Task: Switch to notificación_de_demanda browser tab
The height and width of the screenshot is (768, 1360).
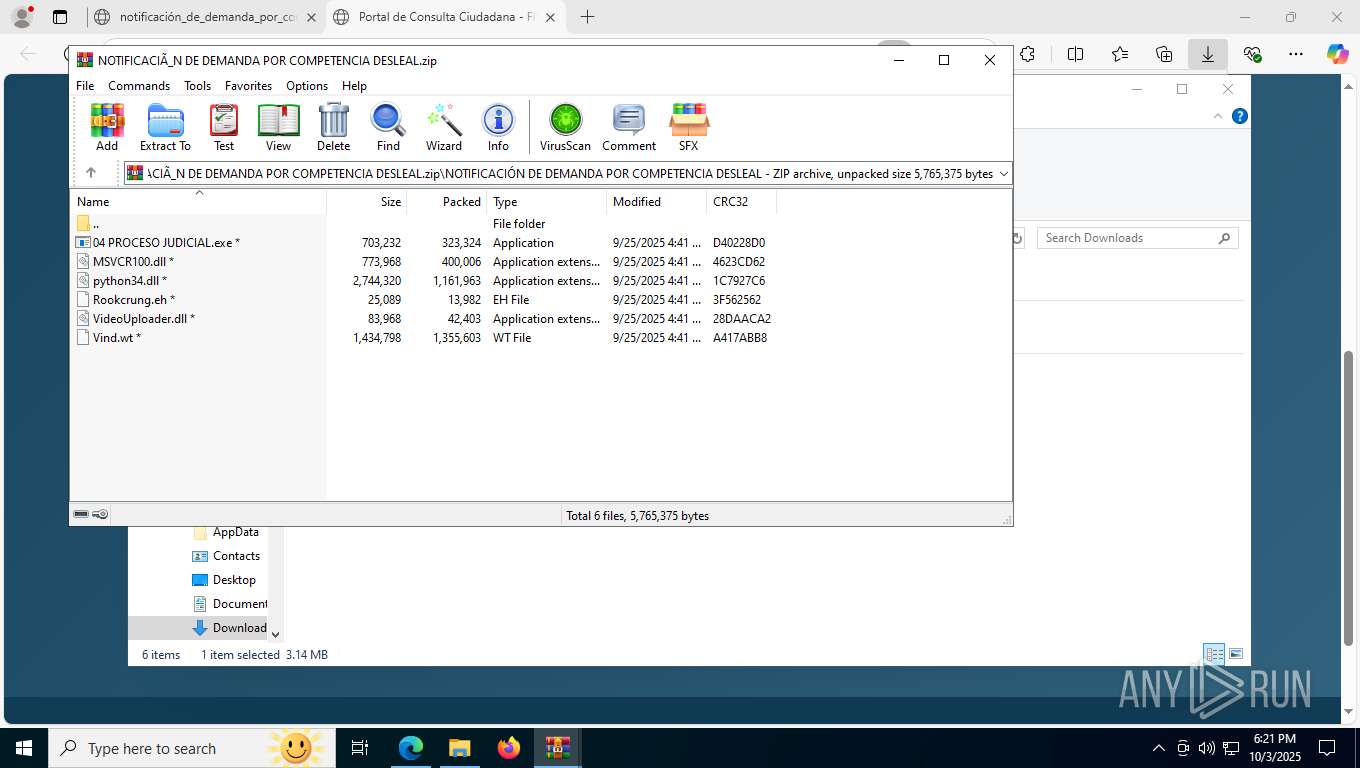Action: [x=205, y=17]
